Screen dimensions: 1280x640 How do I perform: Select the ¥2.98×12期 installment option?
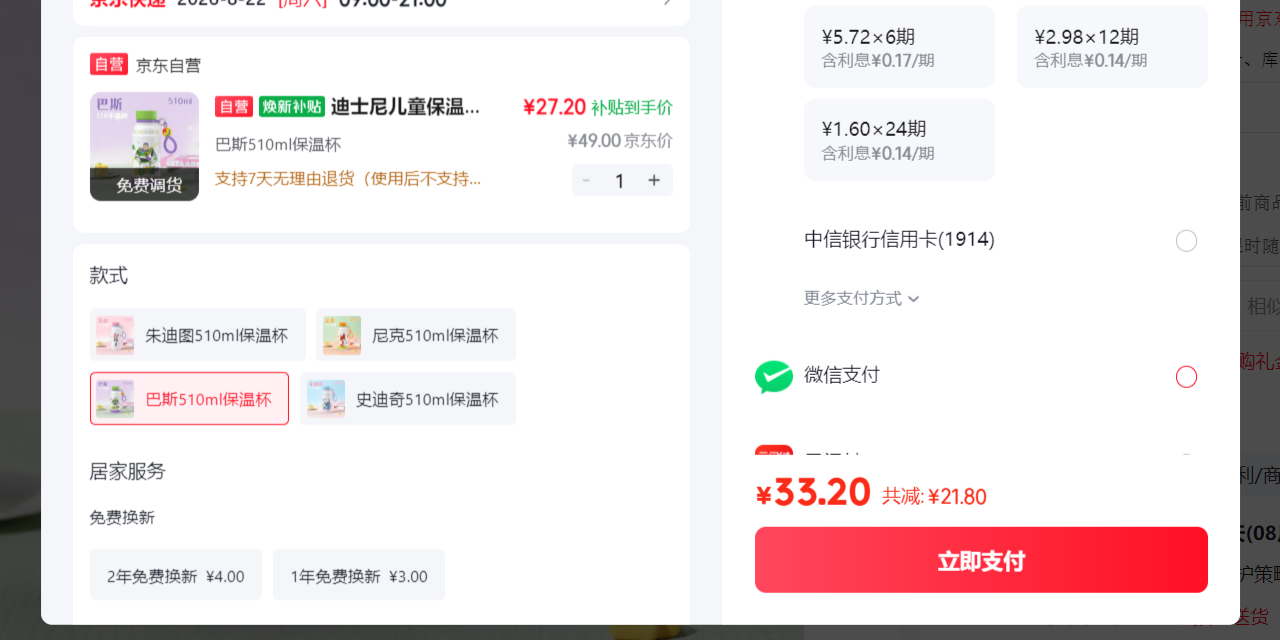point(1112,47)
